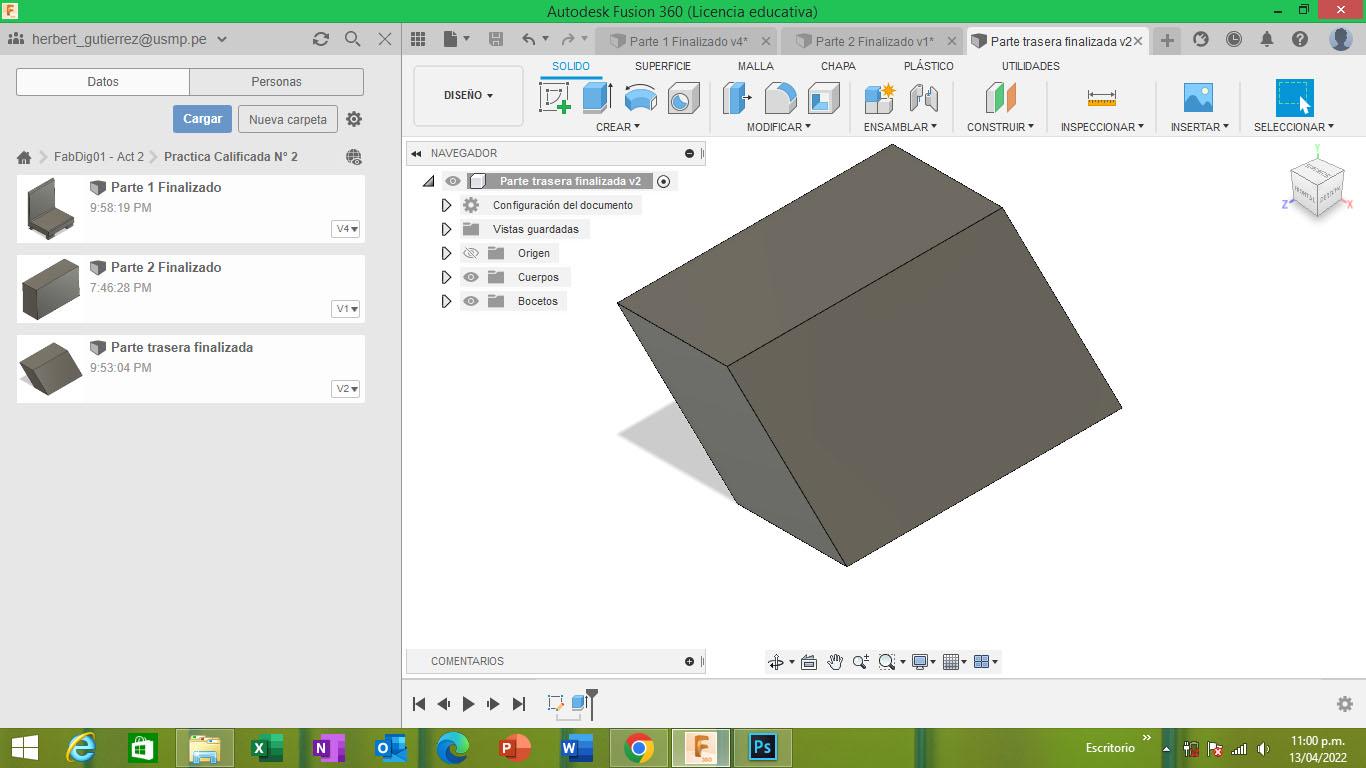1366x768 pixels.
Task: Pick the Fillet tool
Action: pyautogui.click(x=780, y=98)
